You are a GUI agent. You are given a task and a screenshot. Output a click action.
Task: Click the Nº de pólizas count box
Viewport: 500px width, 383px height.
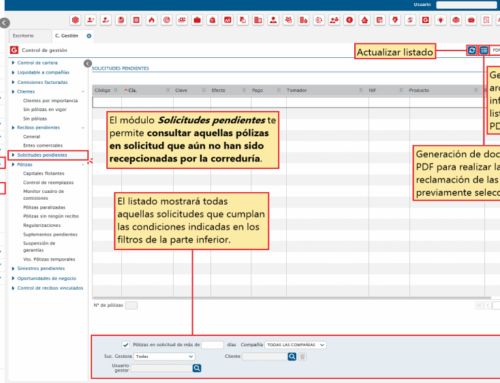coord(131,305)
